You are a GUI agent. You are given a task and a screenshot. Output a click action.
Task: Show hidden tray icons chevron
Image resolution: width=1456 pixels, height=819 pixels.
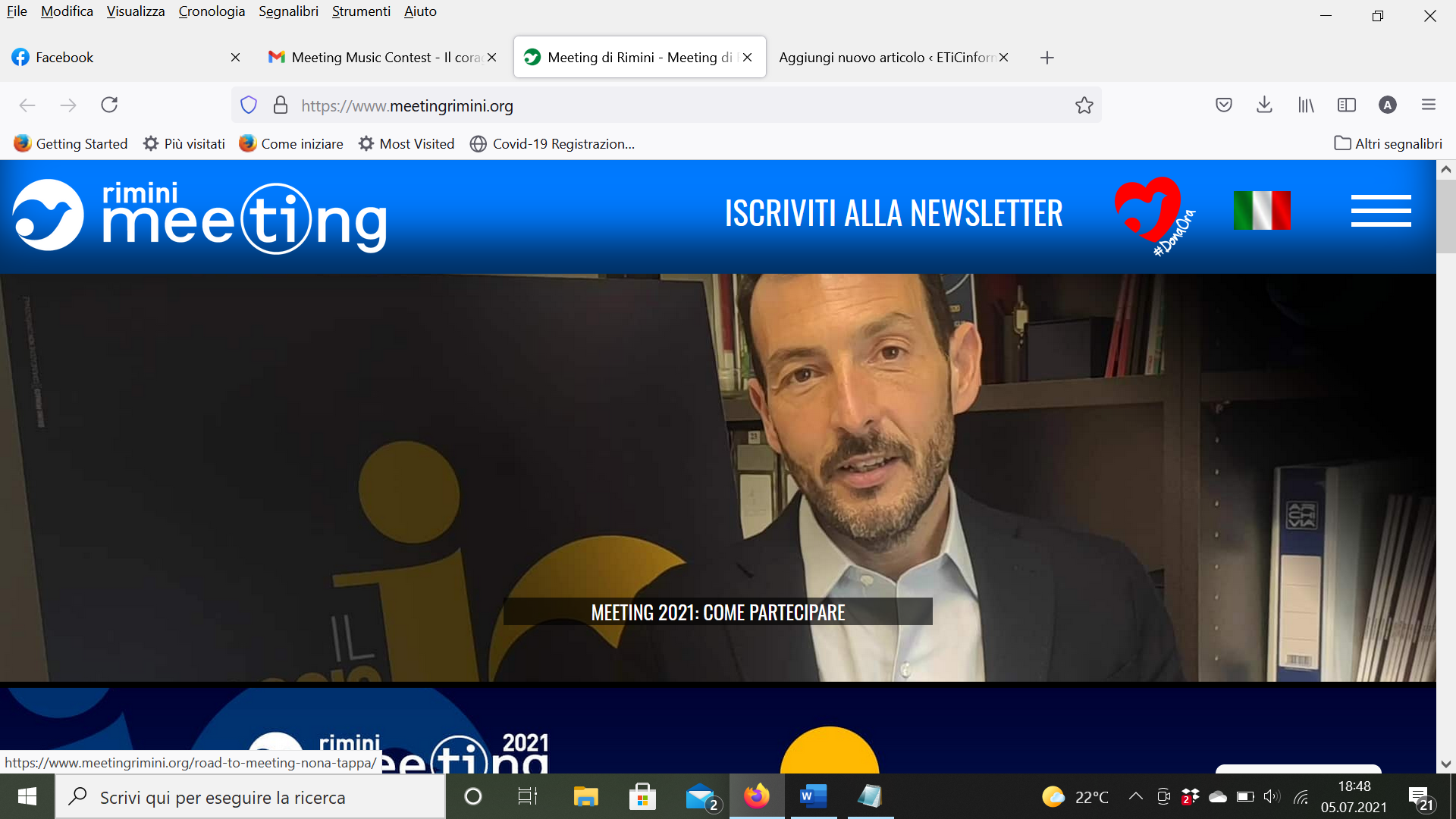(x=1135, y=796)
